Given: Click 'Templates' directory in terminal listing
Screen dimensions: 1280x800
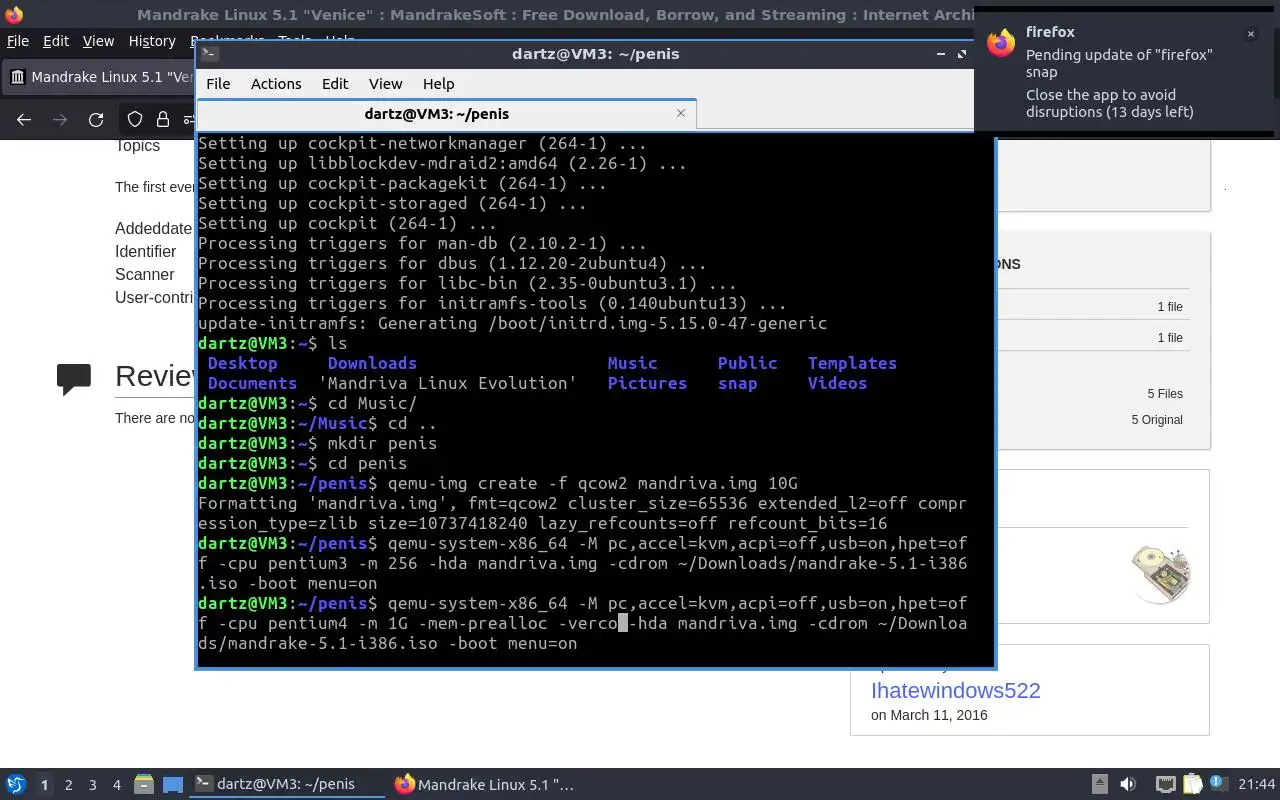Looking at the screenshot, I should click(x=852, y=363).
